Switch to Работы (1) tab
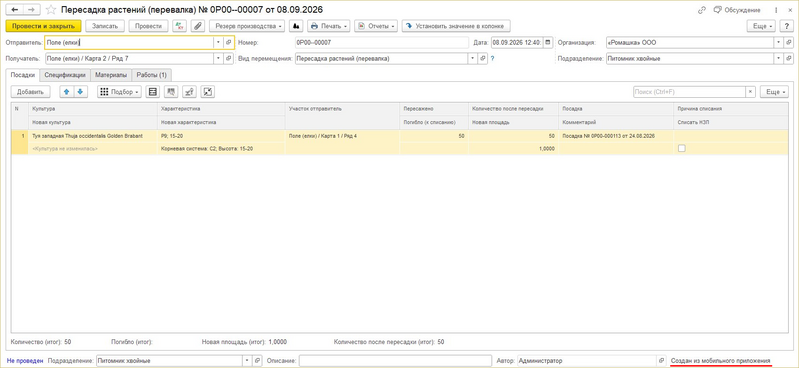This screenshot has height=368, width=799. coord(152,75)
